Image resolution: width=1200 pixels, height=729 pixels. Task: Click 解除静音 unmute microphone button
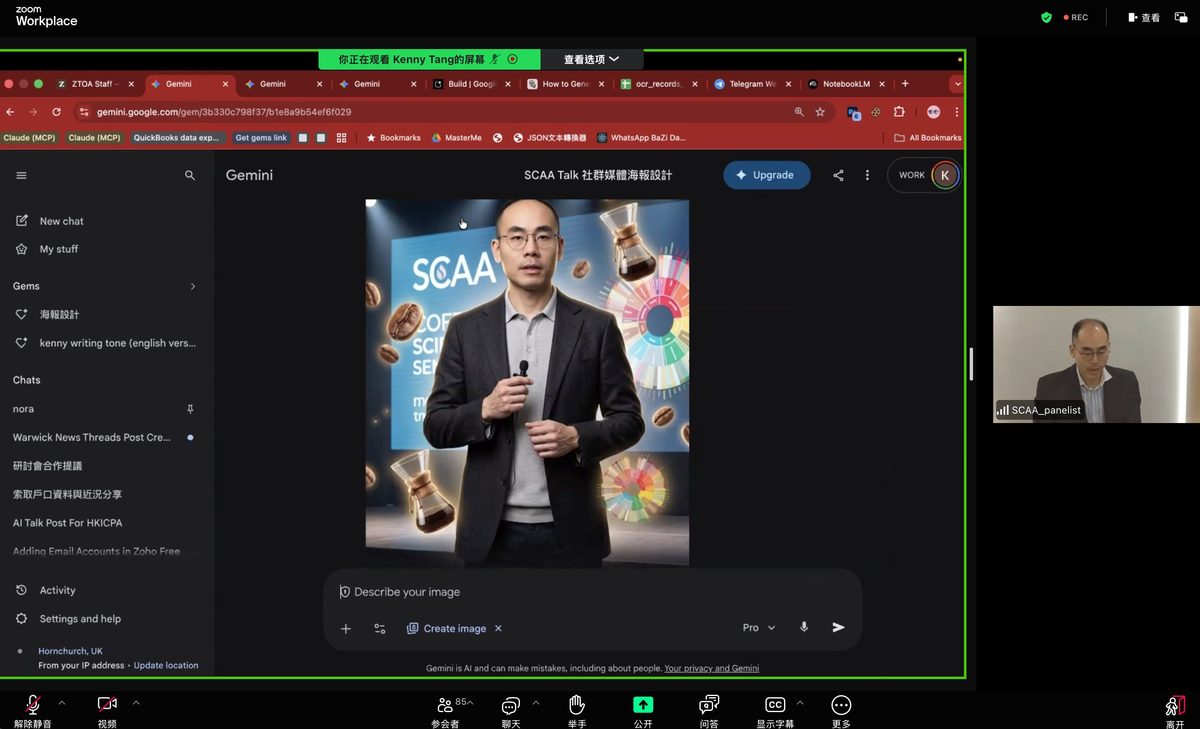pyautogui.click(x=33, y=711)
